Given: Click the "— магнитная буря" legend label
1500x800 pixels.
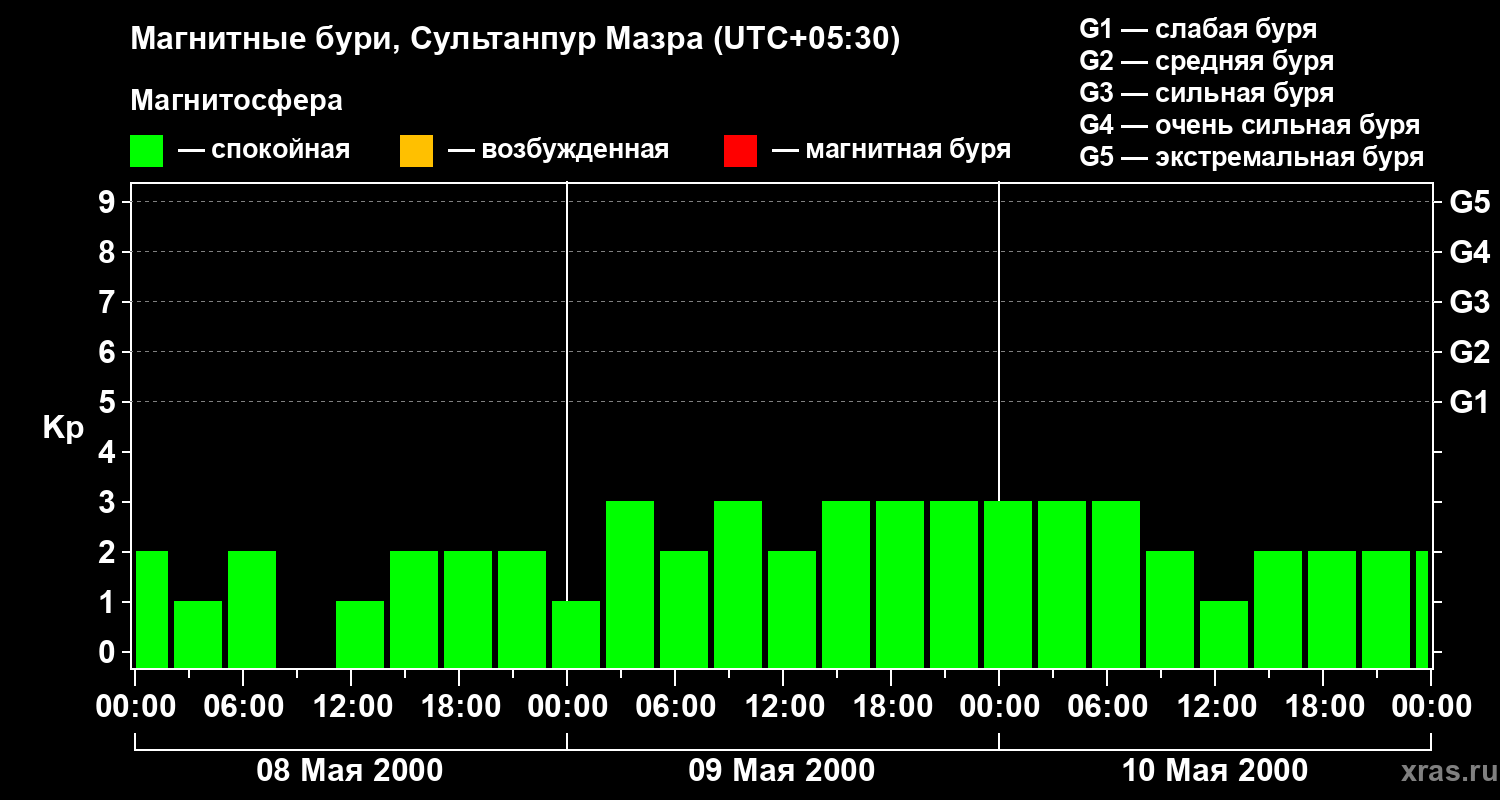Looking at the screenshot, I should point(891,150).
